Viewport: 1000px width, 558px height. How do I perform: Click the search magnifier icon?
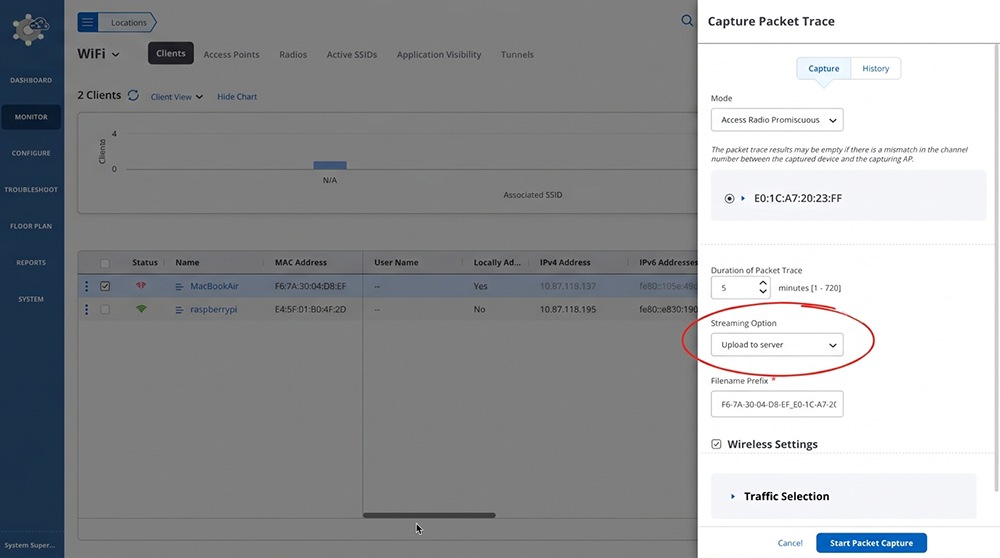(687, 20)
